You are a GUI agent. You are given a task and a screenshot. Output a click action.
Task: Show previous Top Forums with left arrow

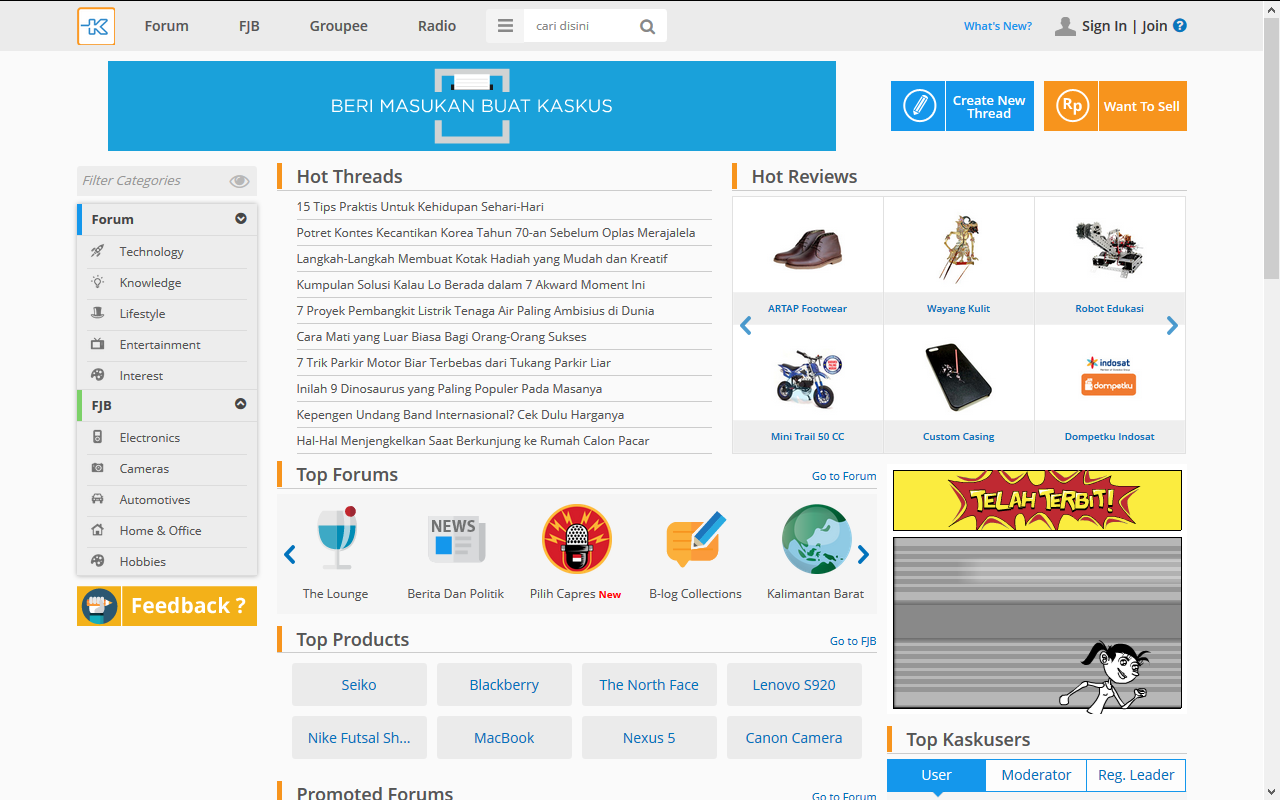[290, 554]
